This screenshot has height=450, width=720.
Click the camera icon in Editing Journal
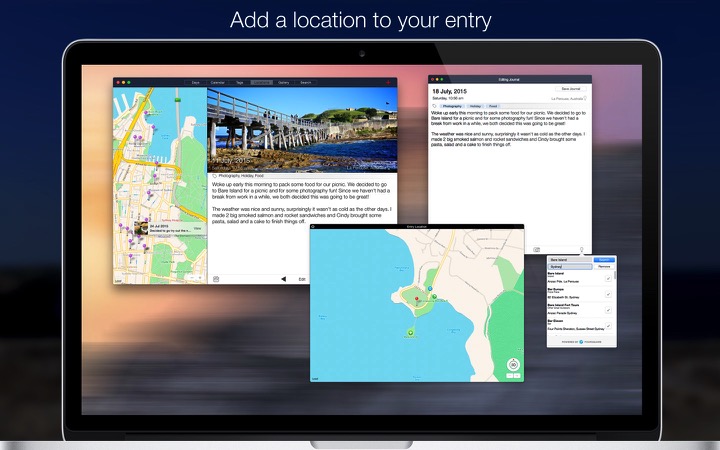tap(536, 250)
